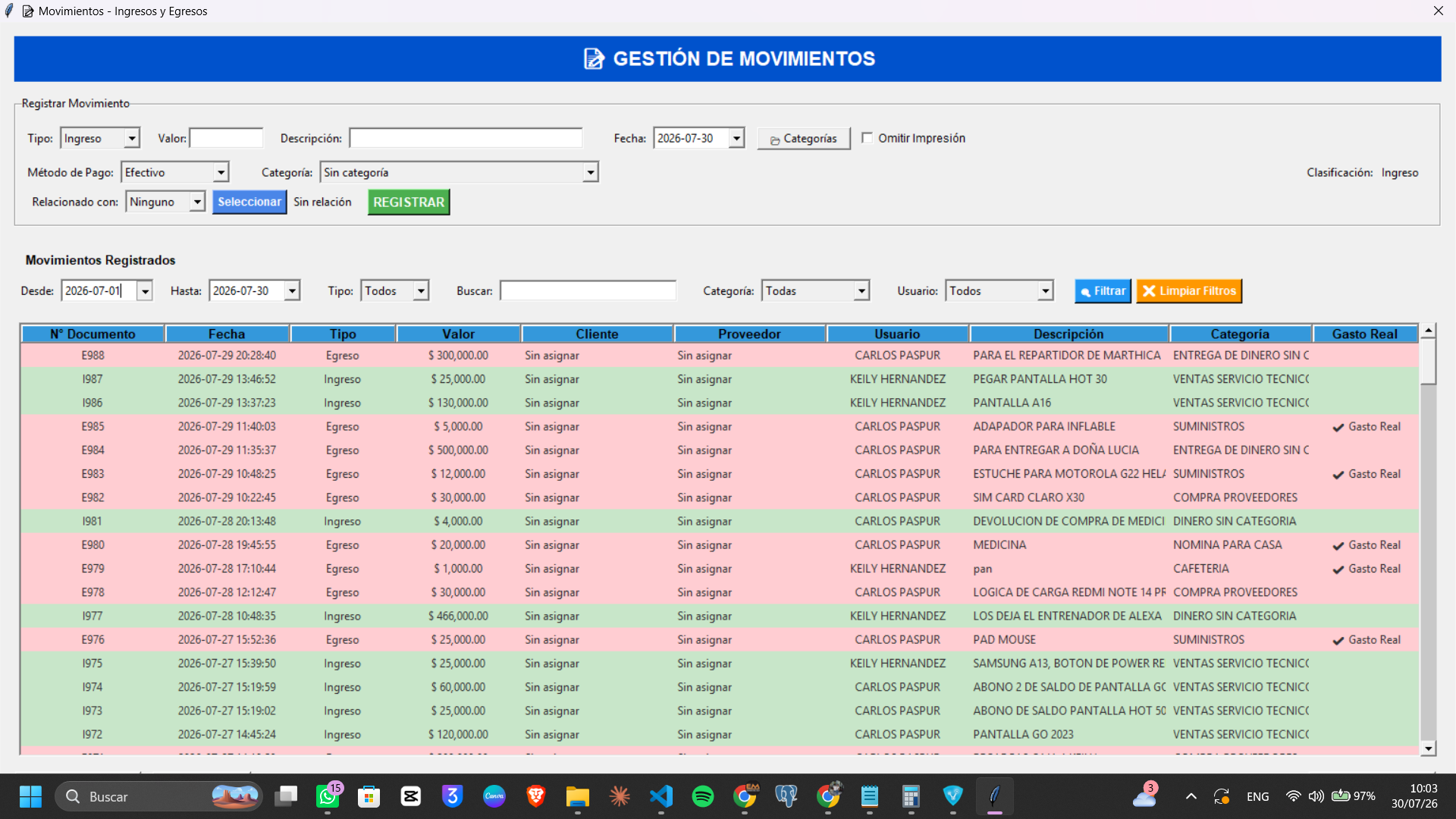Screen dimensions: 1456x819
Task: Open Canva from the taskbar
Action: point(494,796)
